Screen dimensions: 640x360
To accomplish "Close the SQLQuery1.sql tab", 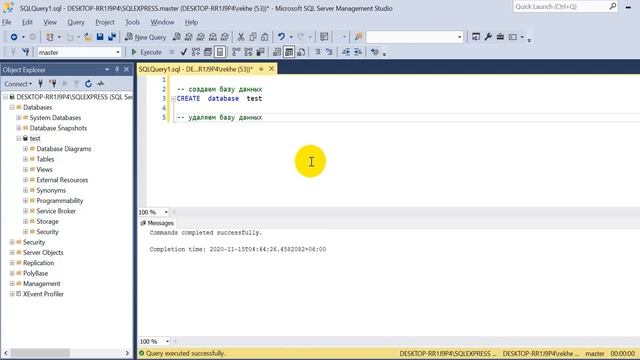I will pyautogui.click(x=271, y=69).
